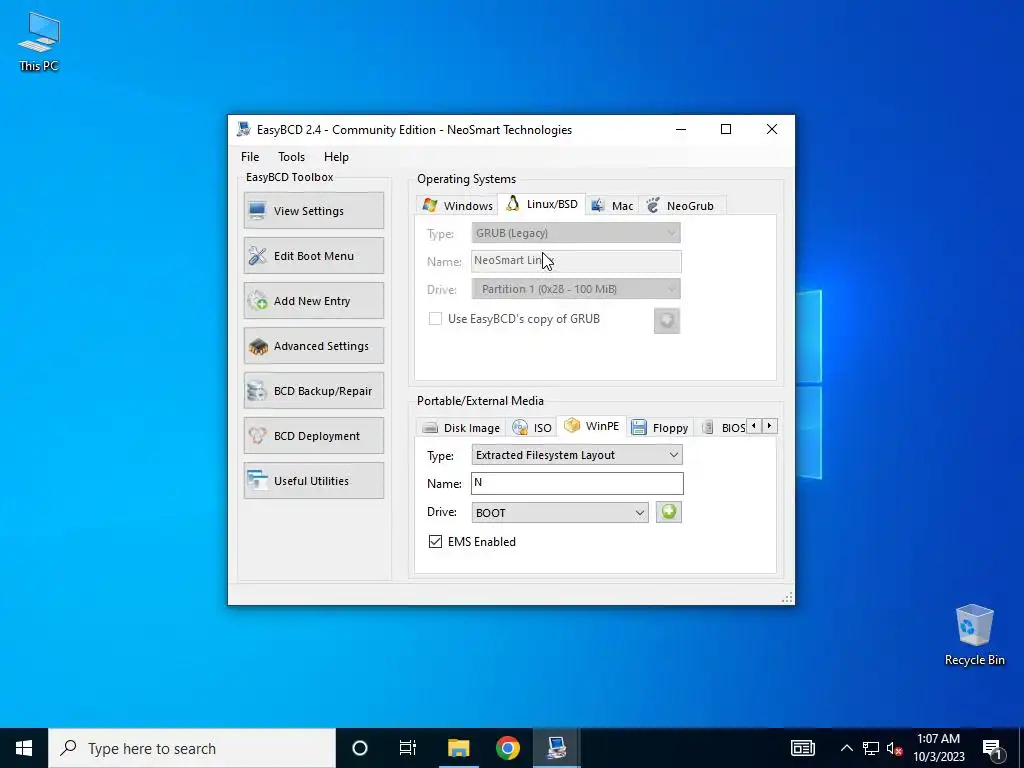Image resolution: width=1024 pixels, height=768 pixels.
Task: Select the This PC desktop icon
Action: click(39, 41)
